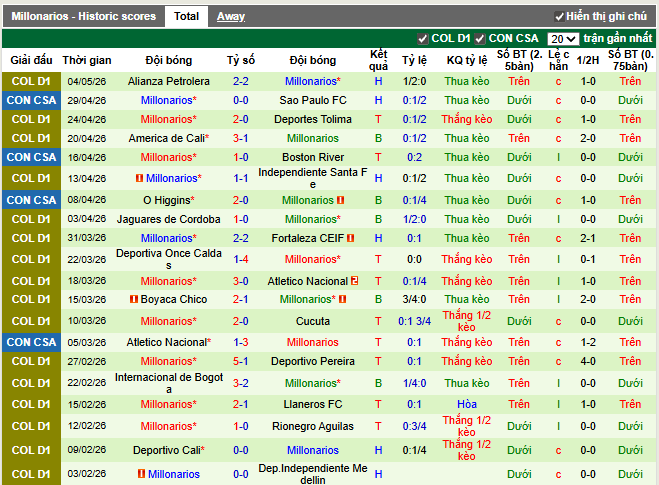The image size is (659, 485).
Task: Click odds 3/4:0 in the Boyaca Chico row
Action: 414,299
